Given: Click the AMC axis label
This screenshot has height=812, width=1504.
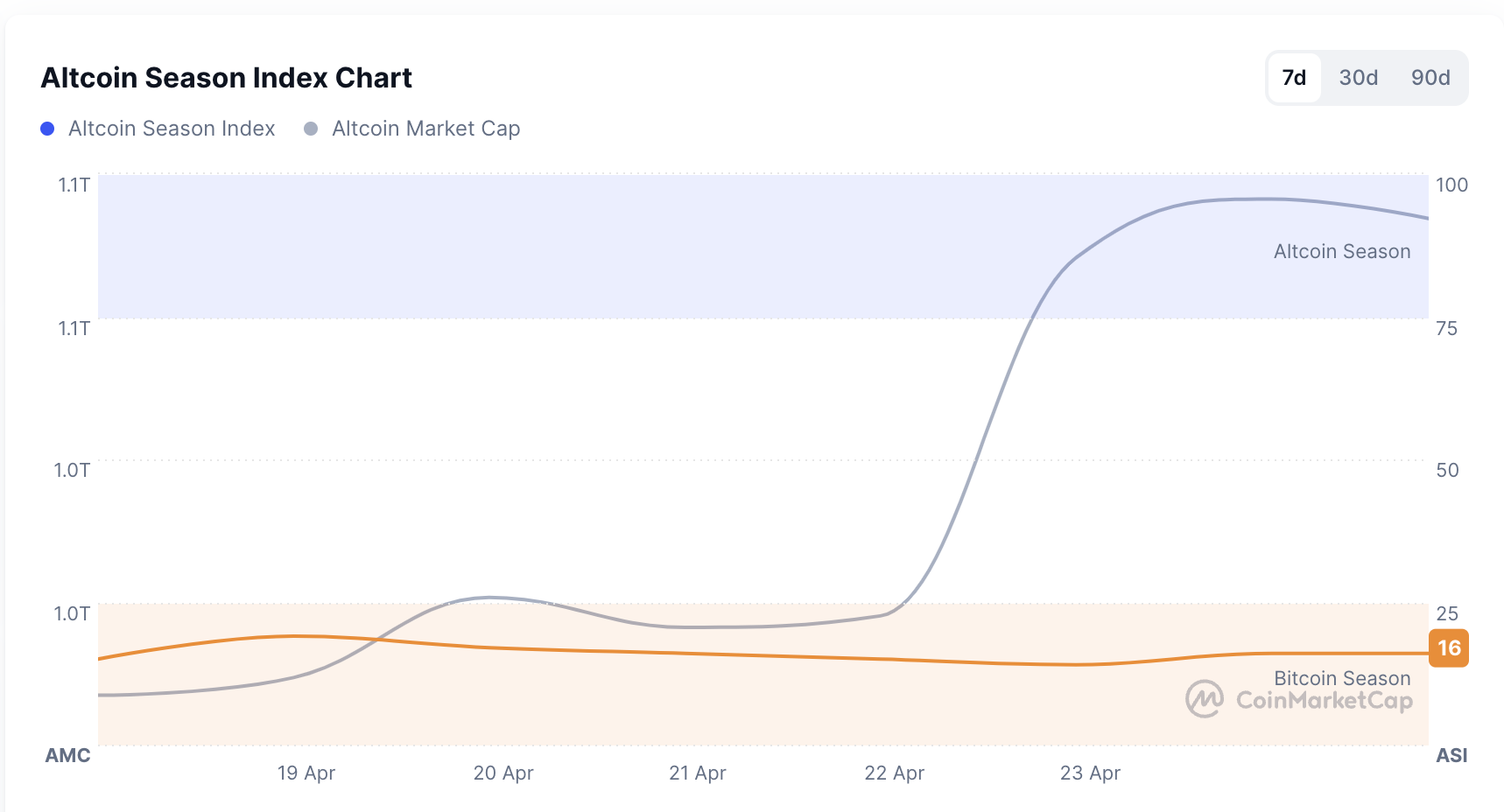Looking at the screenshot, I should 67,755.
